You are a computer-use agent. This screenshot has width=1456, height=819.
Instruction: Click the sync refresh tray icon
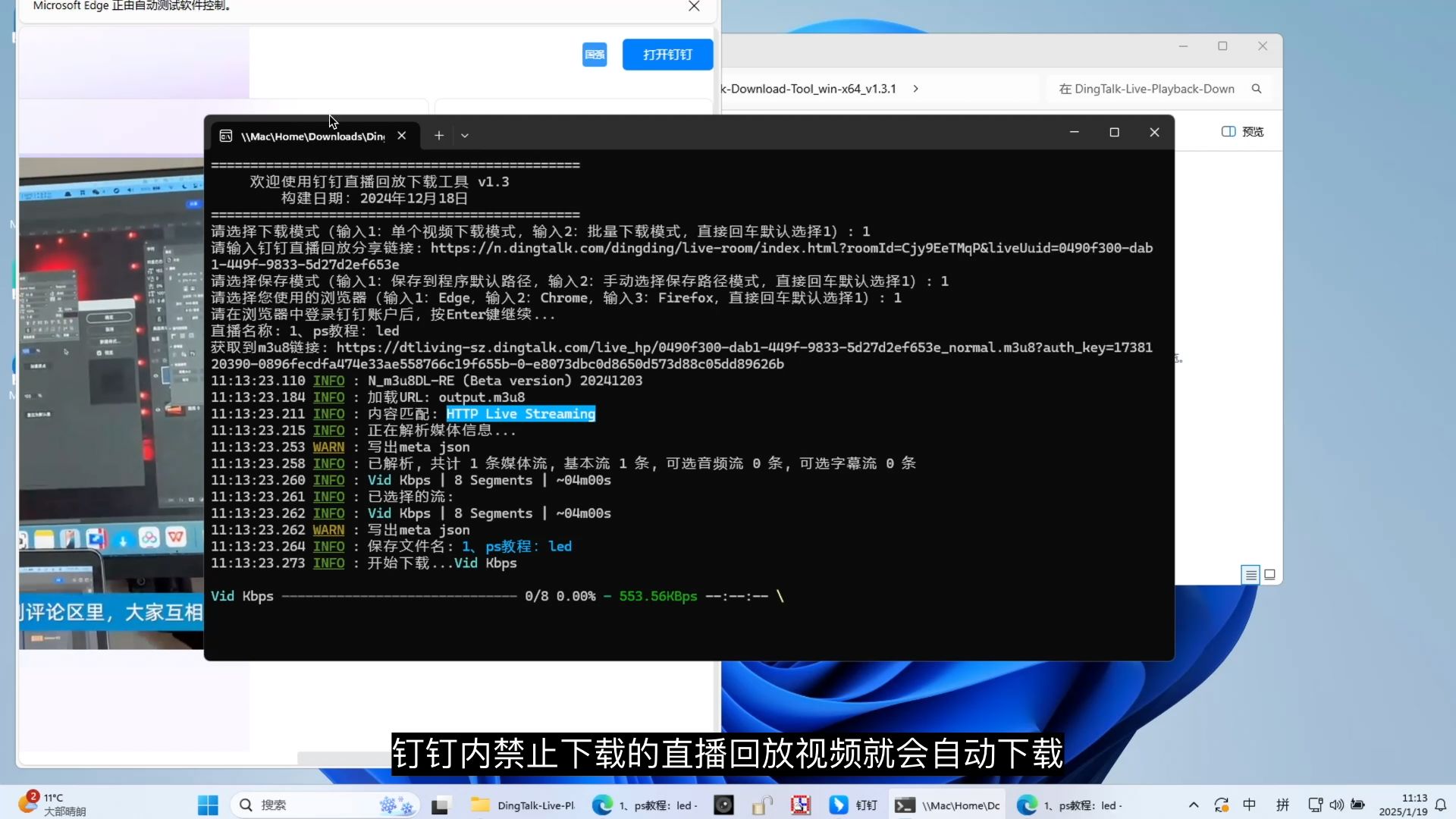click(1221, 805)
